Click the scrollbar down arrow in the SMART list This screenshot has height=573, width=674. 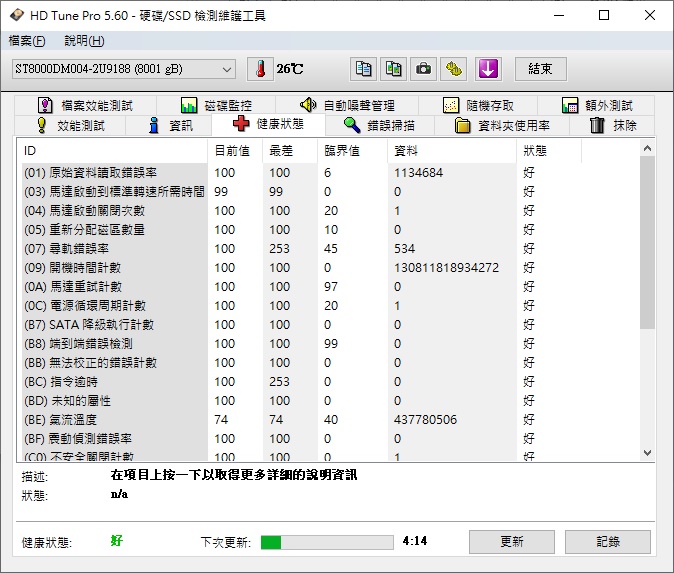tap(647, 453)
